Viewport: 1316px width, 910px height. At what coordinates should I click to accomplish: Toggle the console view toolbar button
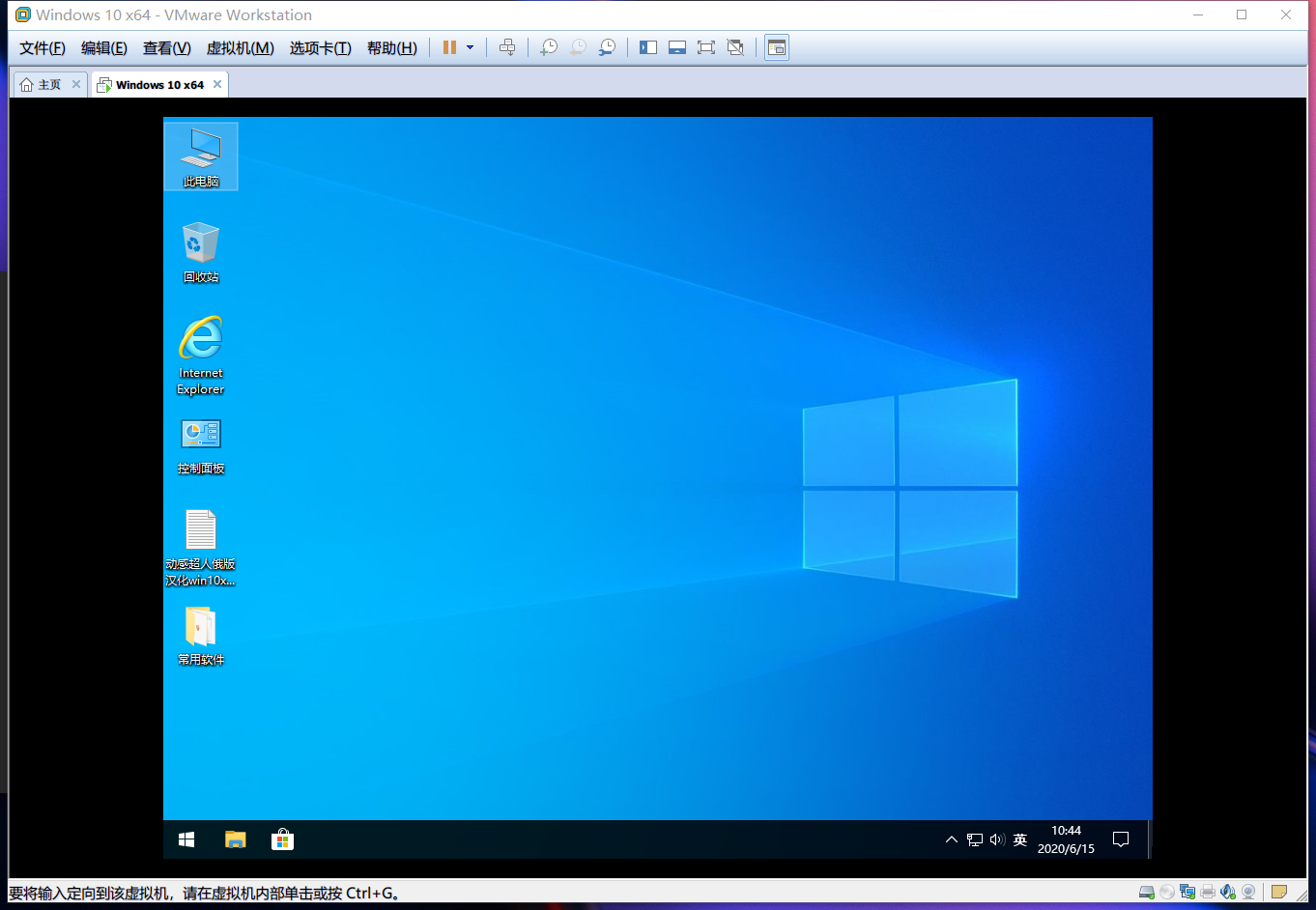coord(777,47)
